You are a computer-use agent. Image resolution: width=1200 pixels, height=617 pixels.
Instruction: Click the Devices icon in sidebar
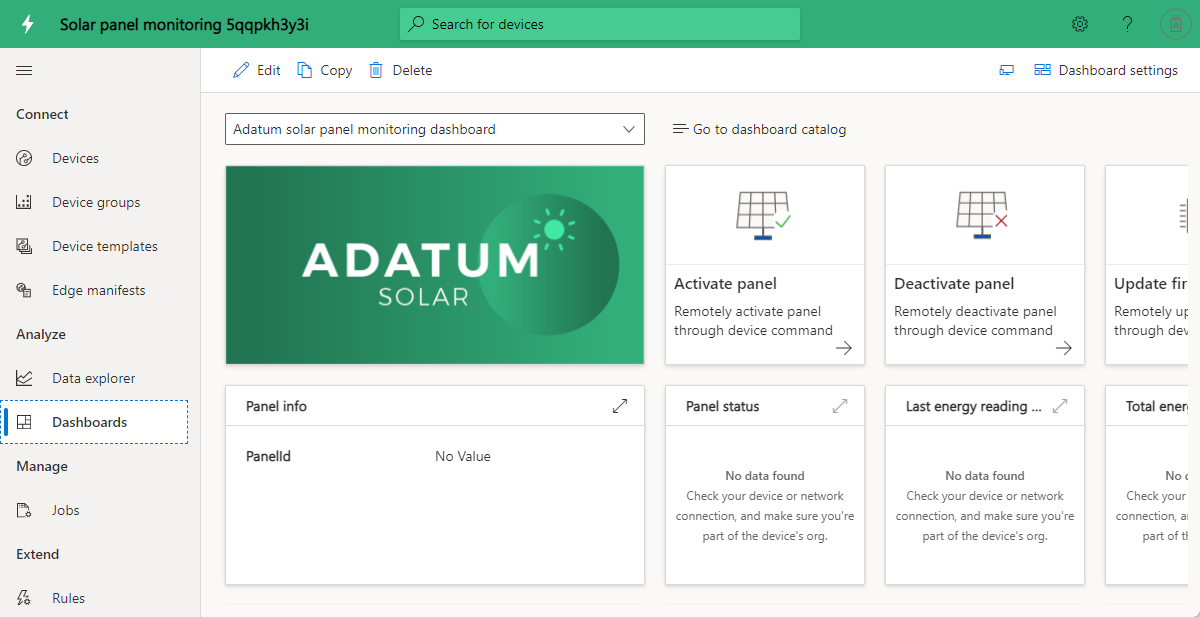[x=24, y=158]
